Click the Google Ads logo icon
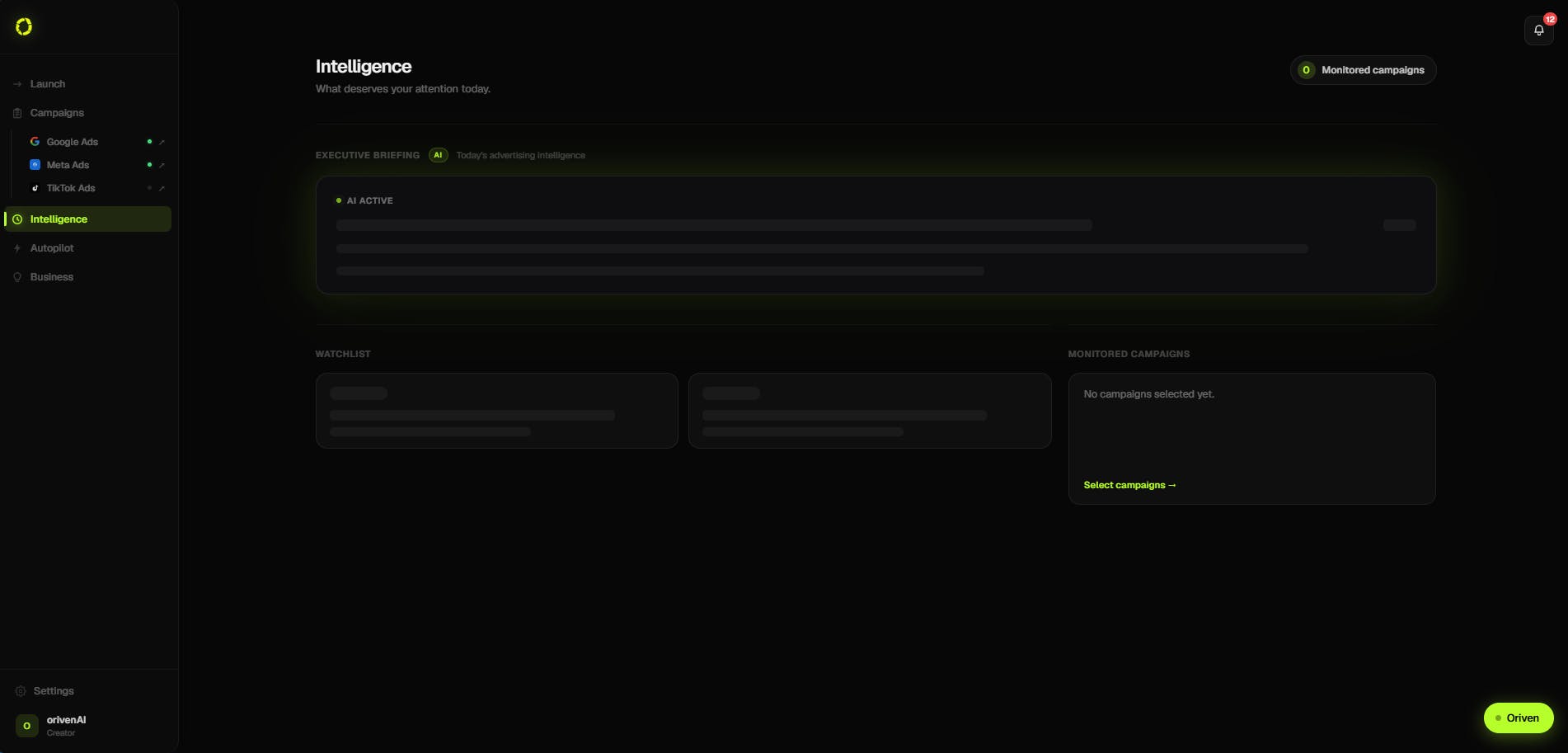The height and width of the screenshot is (753, 1568). pos(35,142)
